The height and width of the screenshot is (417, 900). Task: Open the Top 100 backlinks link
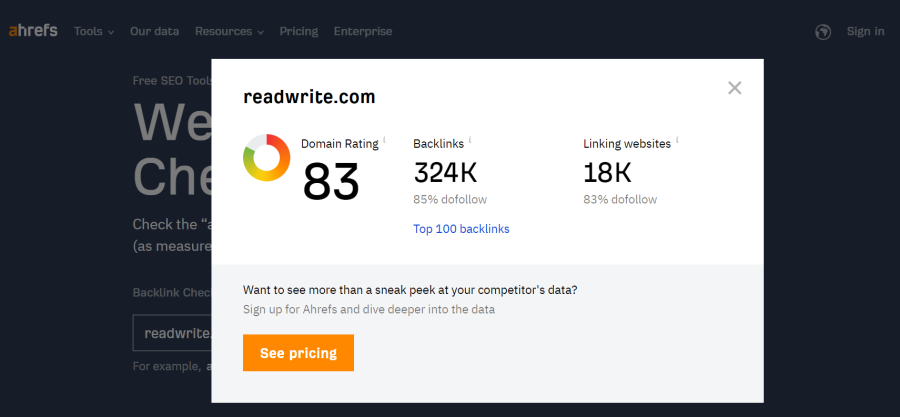pyautogui.click(x=461, y=229)
